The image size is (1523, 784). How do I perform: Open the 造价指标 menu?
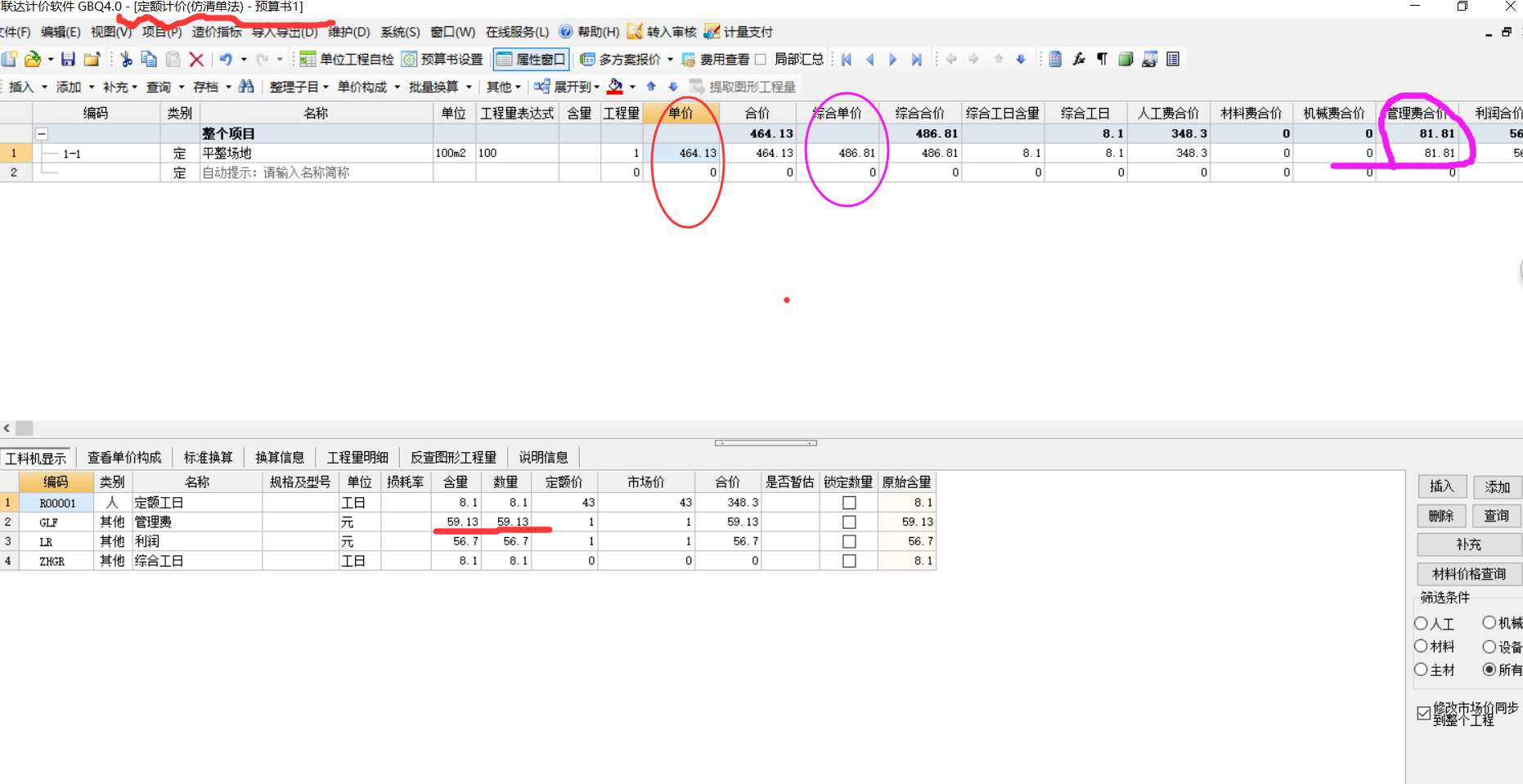(x=217, y=32)
